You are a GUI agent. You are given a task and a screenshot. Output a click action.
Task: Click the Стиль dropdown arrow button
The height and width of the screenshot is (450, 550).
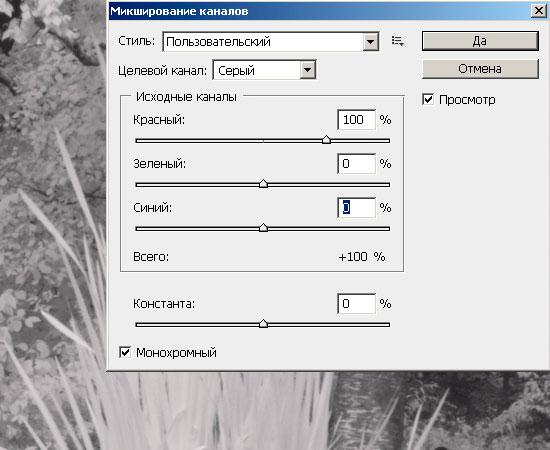(x=370, y=42)
